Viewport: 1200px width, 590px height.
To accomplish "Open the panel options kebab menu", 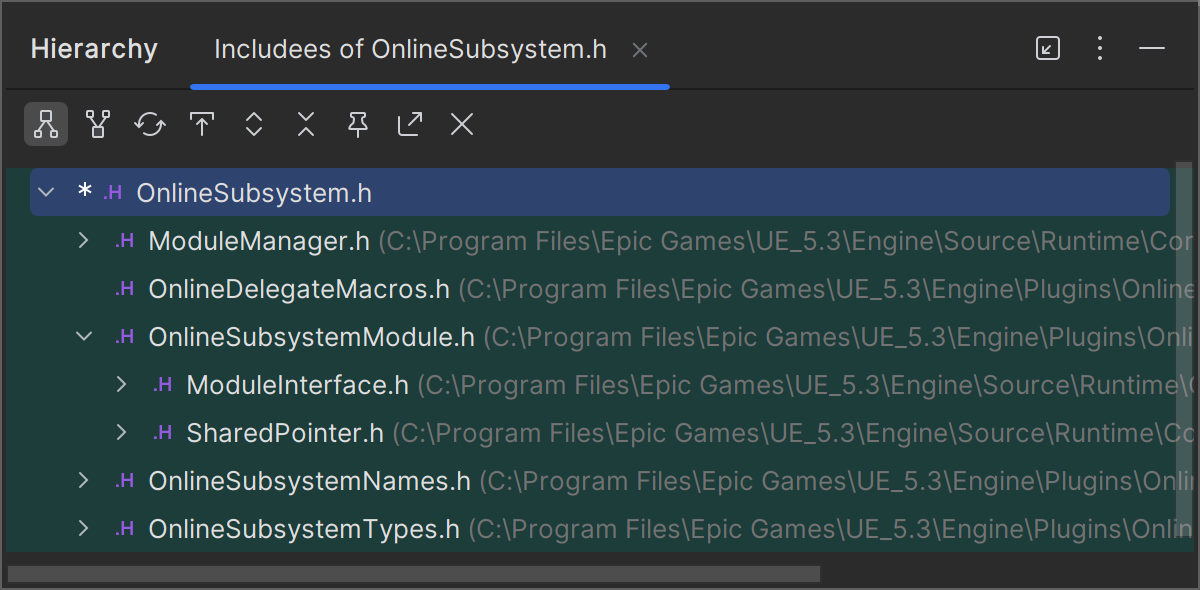I will [x=1100, y=47].
